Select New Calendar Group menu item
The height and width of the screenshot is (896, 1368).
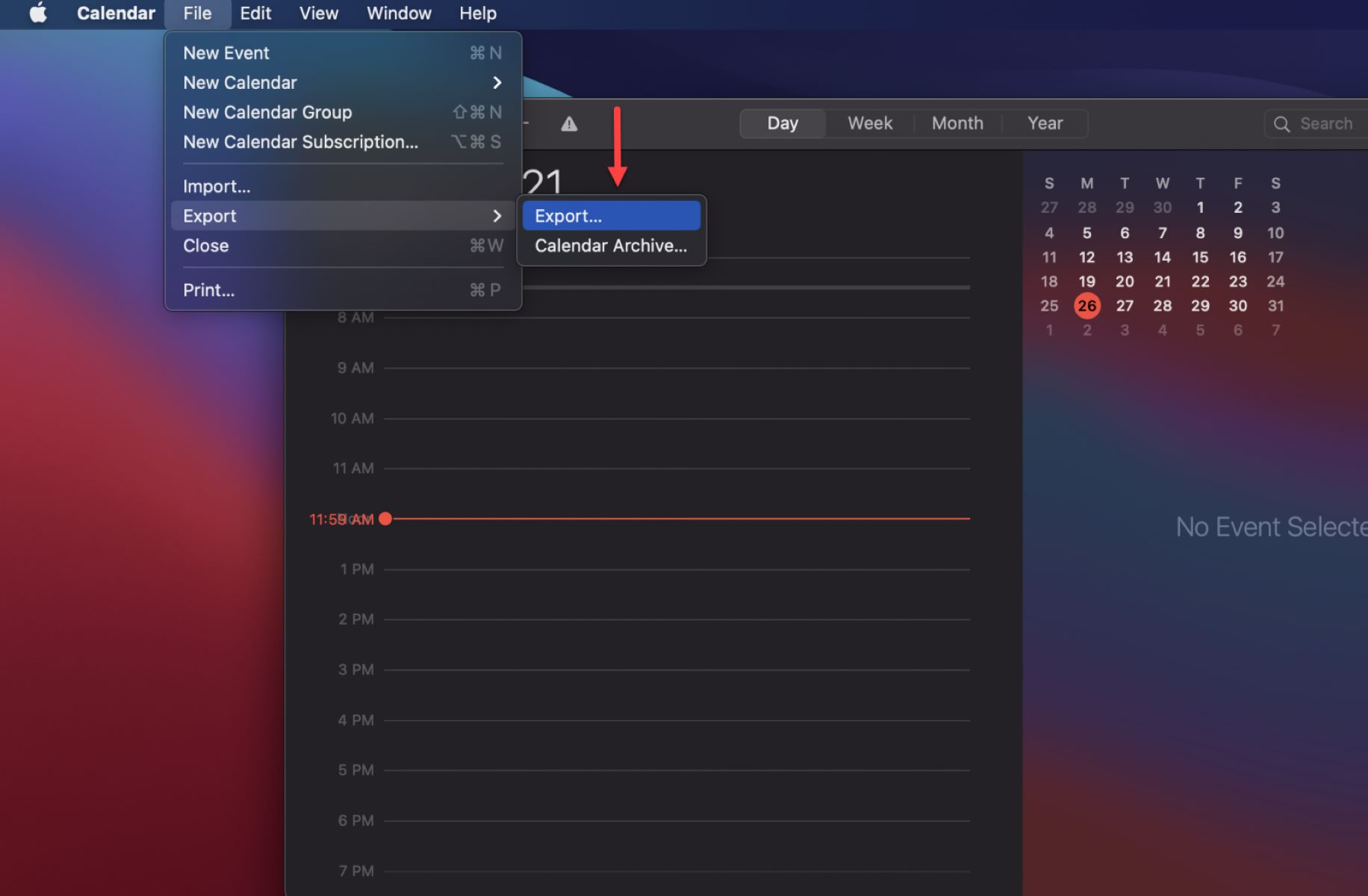pos(343,112)
